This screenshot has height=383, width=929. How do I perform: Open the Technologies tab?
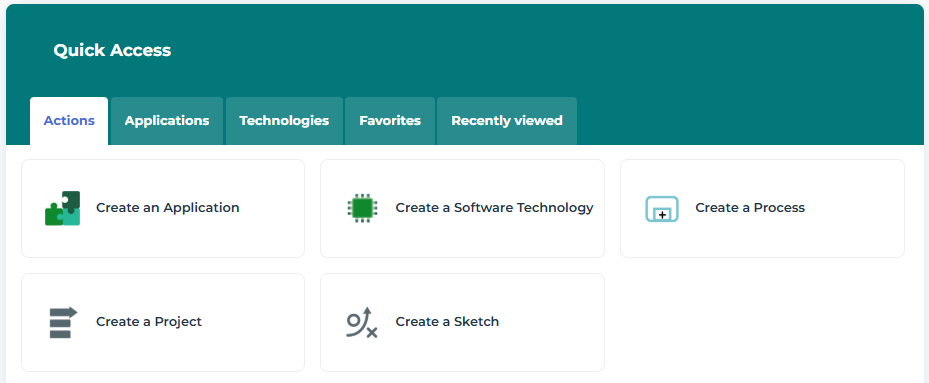click(284, 121)
